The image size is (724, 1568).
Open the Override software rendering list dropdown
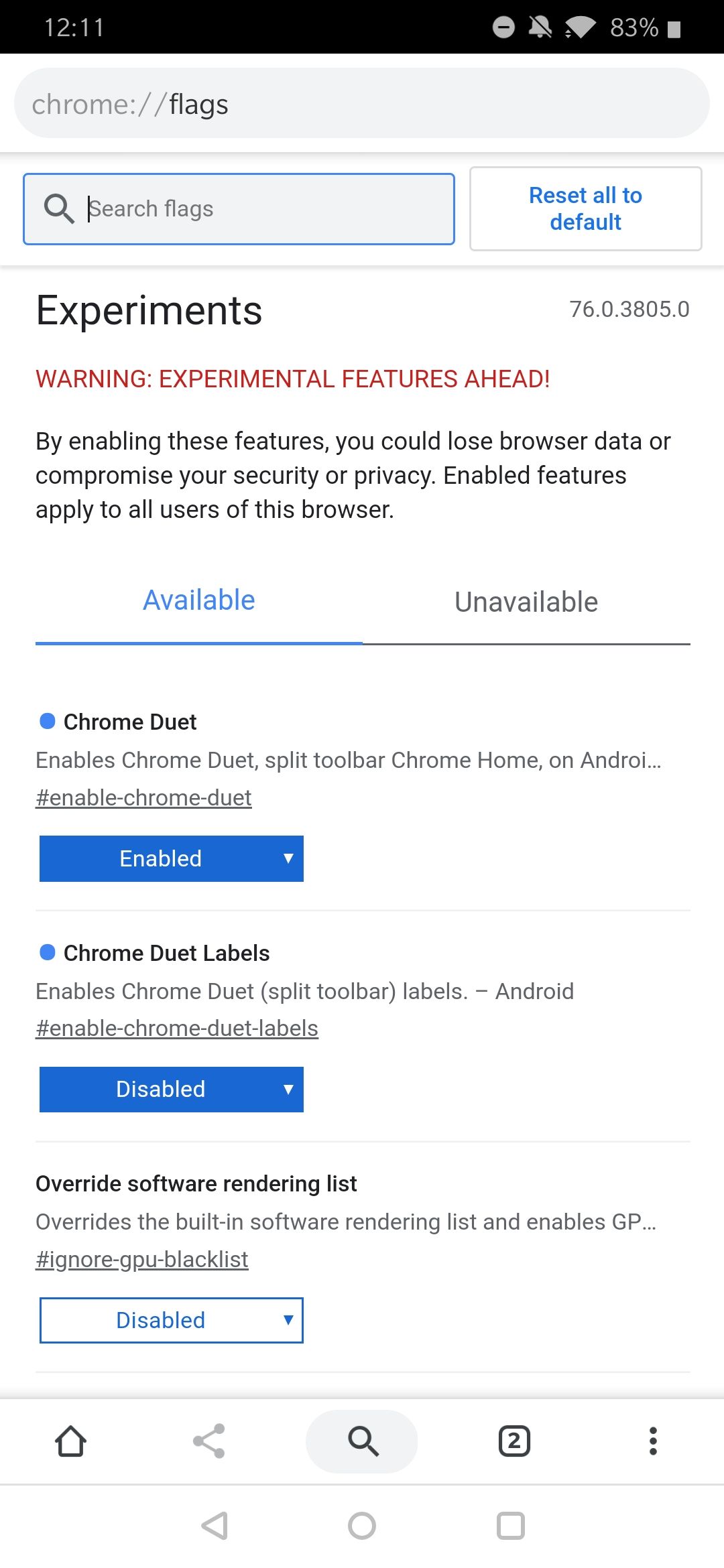pos(172,1320)
